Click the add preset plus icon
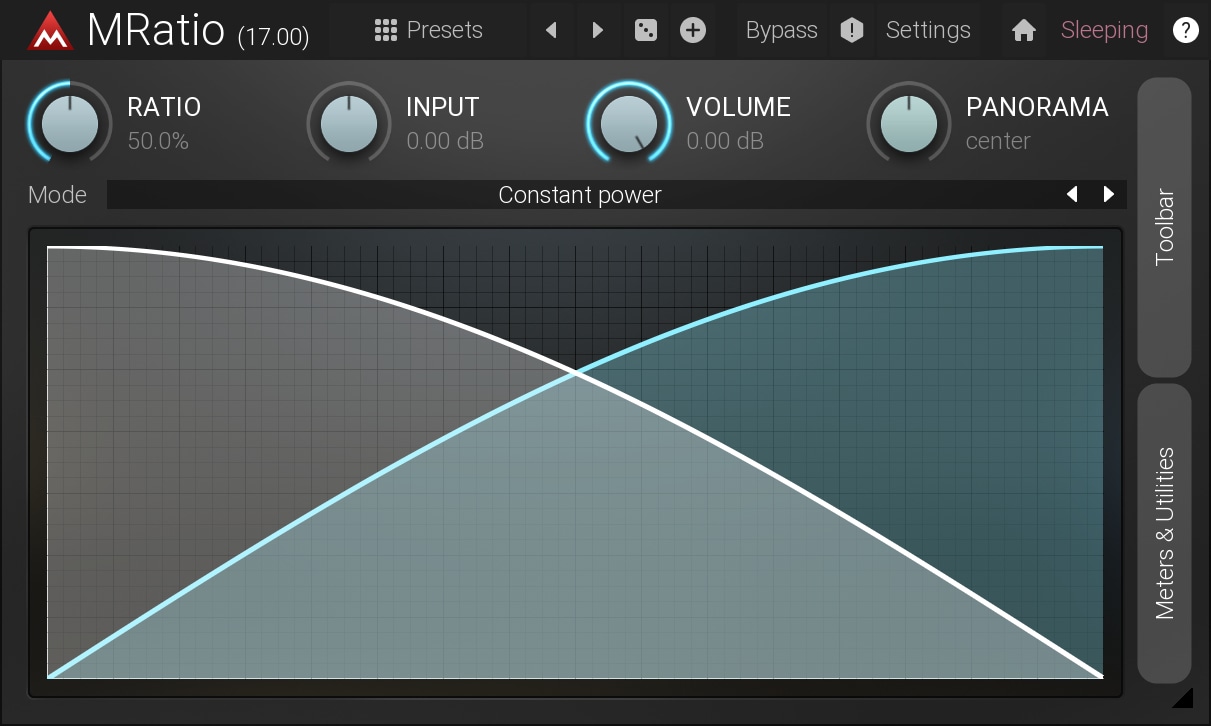 pos(693,30)
